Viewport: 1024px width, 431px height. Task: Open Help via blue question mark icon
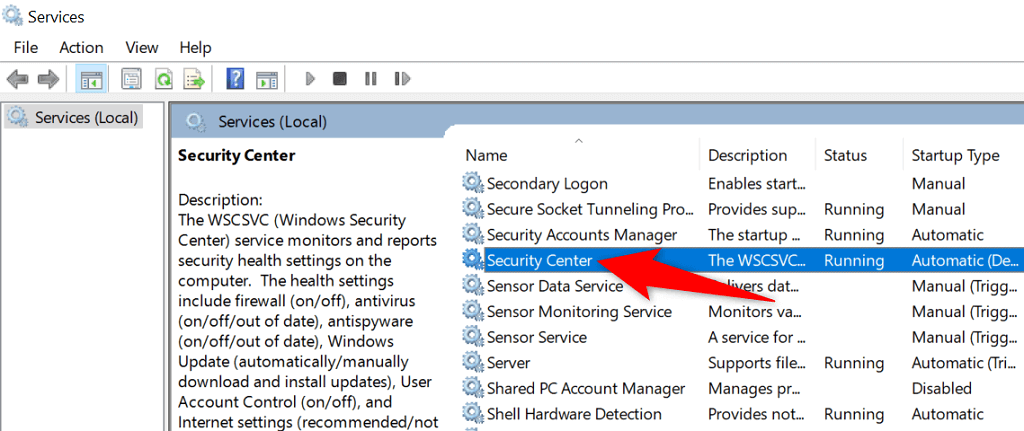[236, 78]
